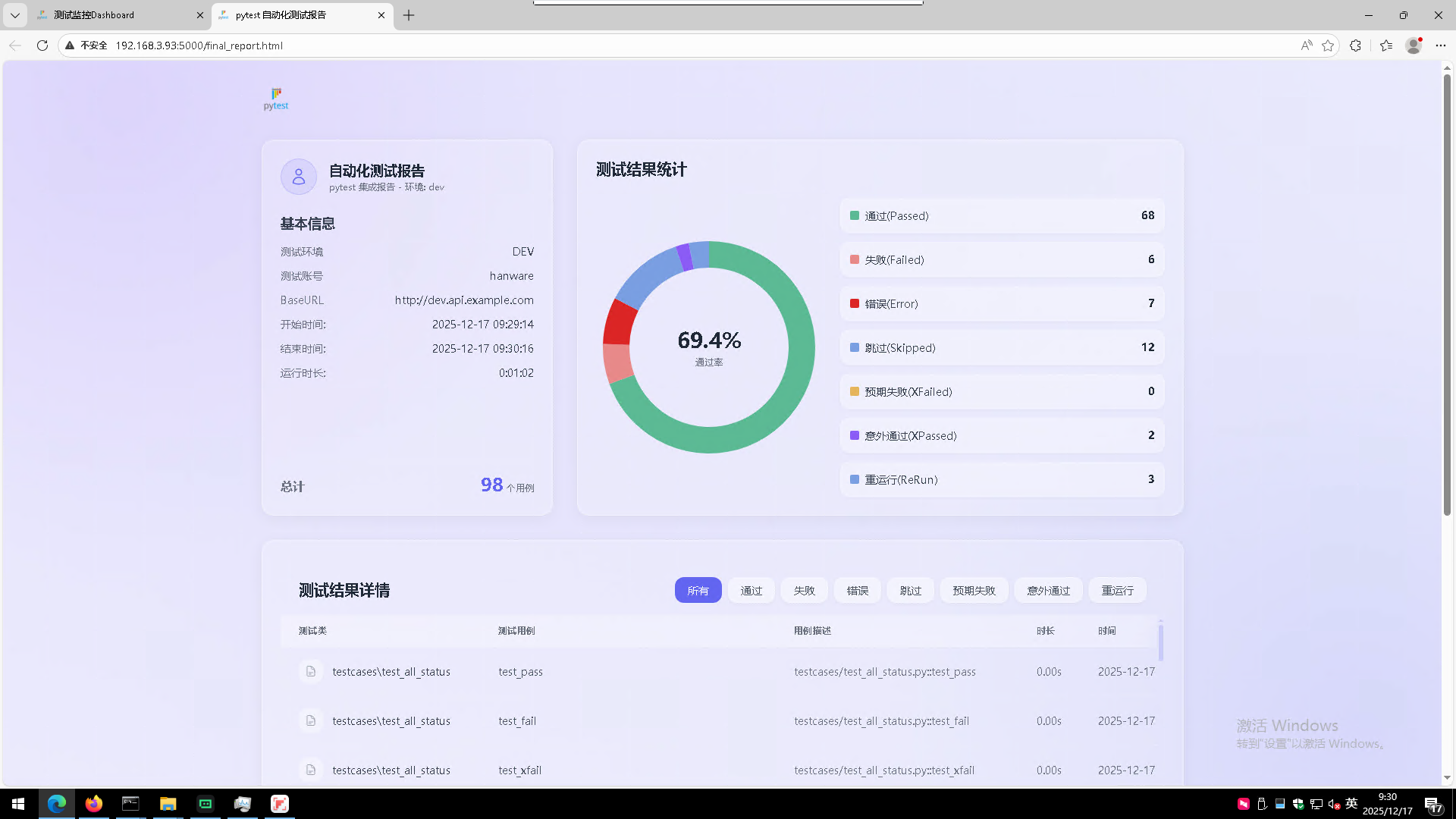1456x819 pixels.
Task: Open the tab search dropdown arrow
Action: [14, 15]
